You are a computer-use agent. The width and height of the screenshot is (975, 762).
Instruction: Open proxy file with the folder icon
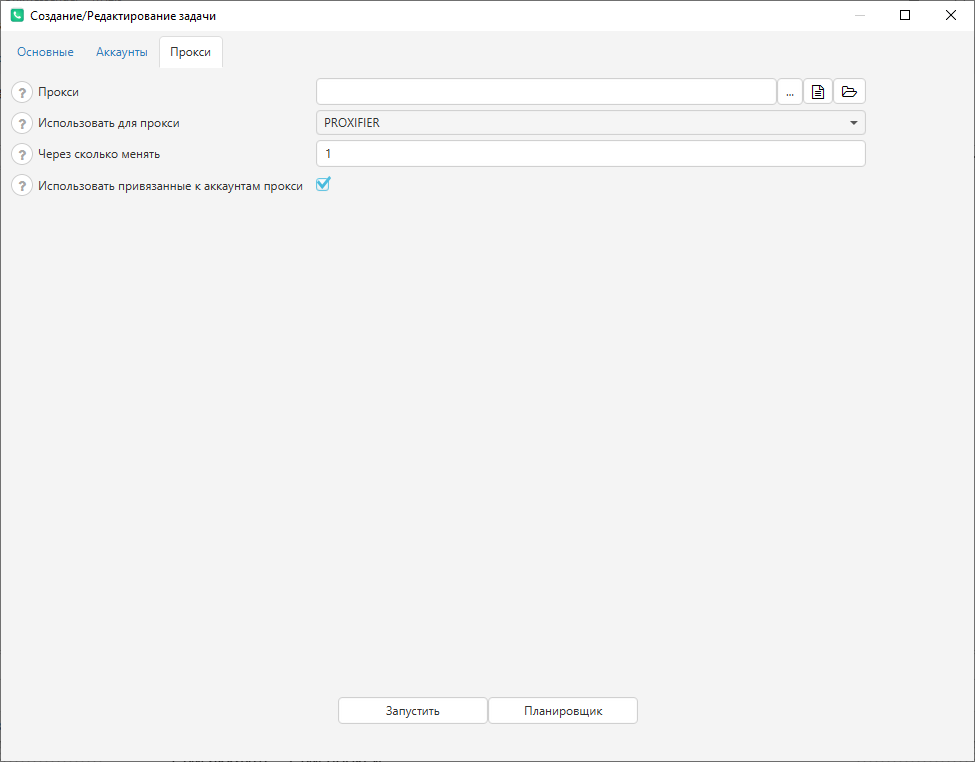pos(849,92)
